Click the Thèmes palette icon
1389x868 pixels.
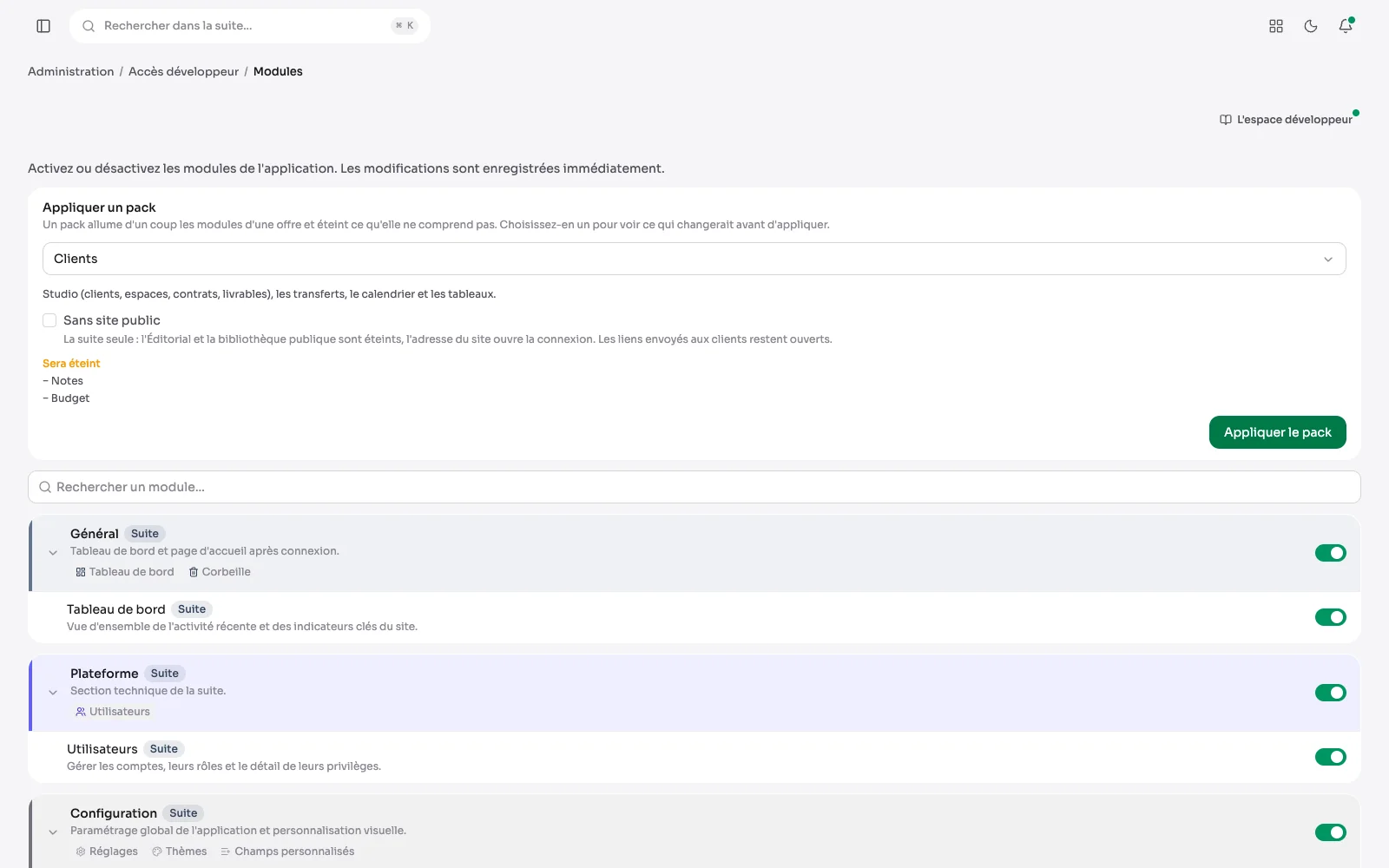tap(157, 852)
